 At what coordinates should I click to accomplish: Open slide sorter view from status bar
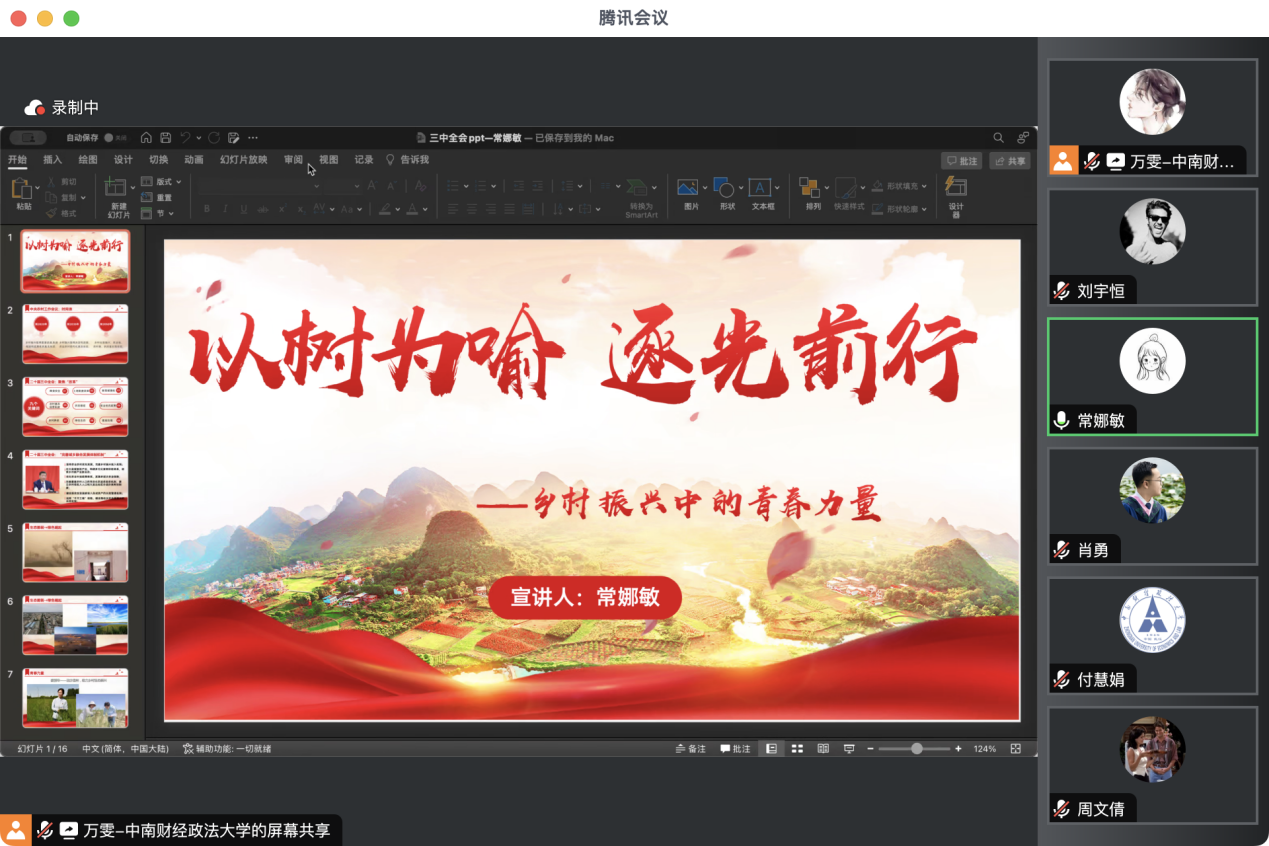coord(797,748)
